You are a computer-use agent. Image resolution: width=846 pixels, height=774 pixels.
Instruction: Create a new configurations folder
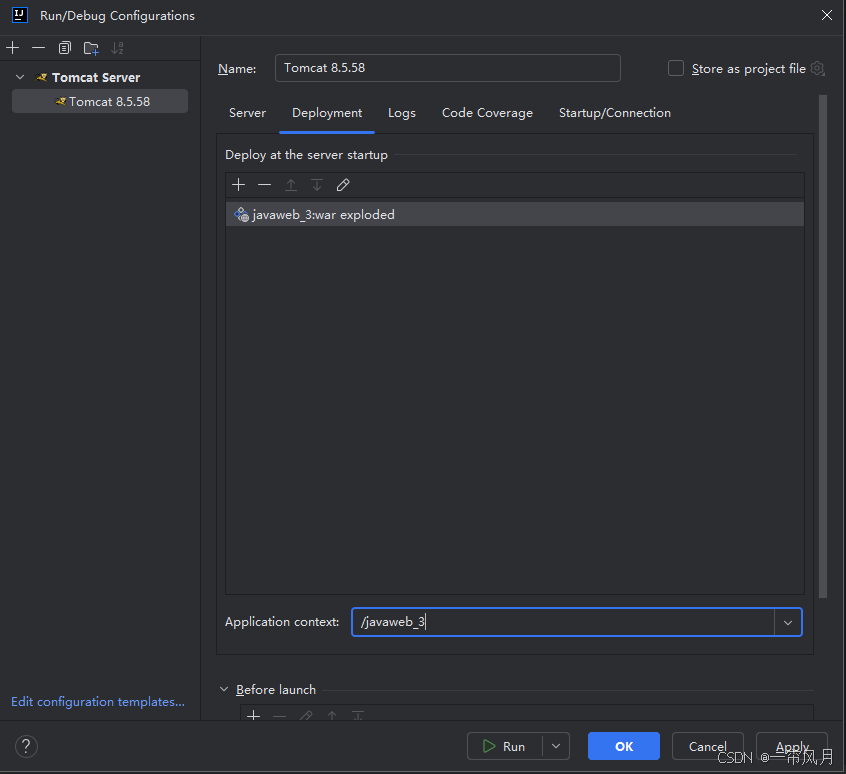tap(91, 48)
